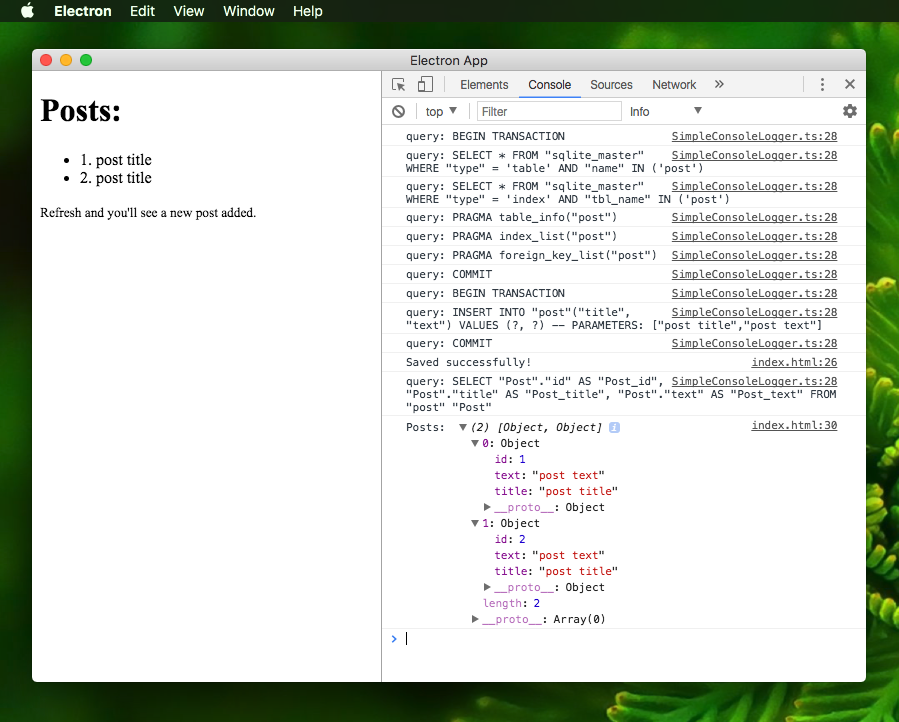Open the three-dot DevTools customization menu
The width and height of the screenshot is (899, 722).
(823, 84)
